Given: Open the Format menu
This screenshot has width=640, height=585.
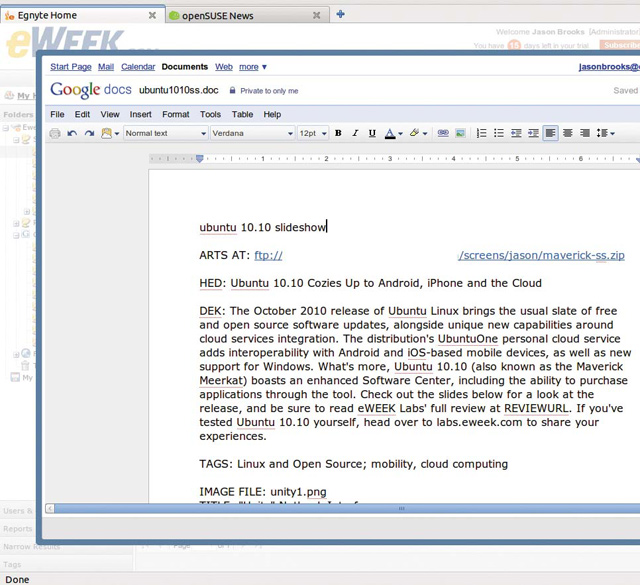Looking at the screenshot, I should 176,114.
